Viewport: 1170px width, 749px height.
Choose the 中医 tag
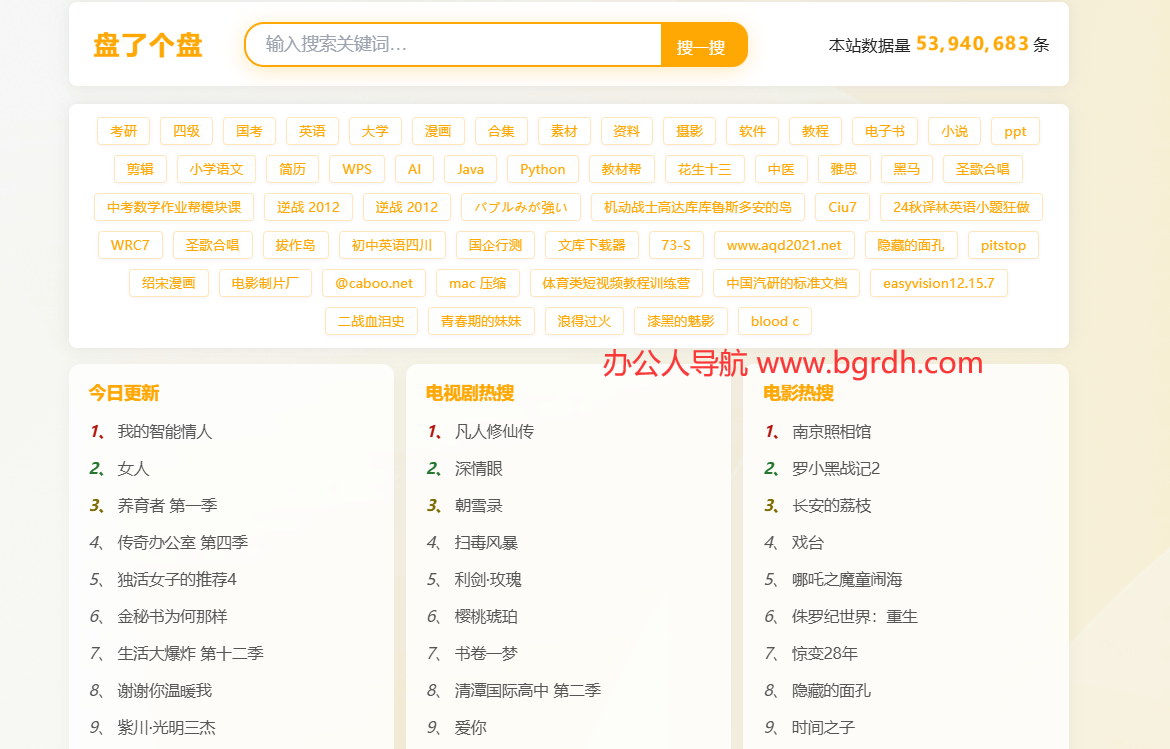click(781, 169)
